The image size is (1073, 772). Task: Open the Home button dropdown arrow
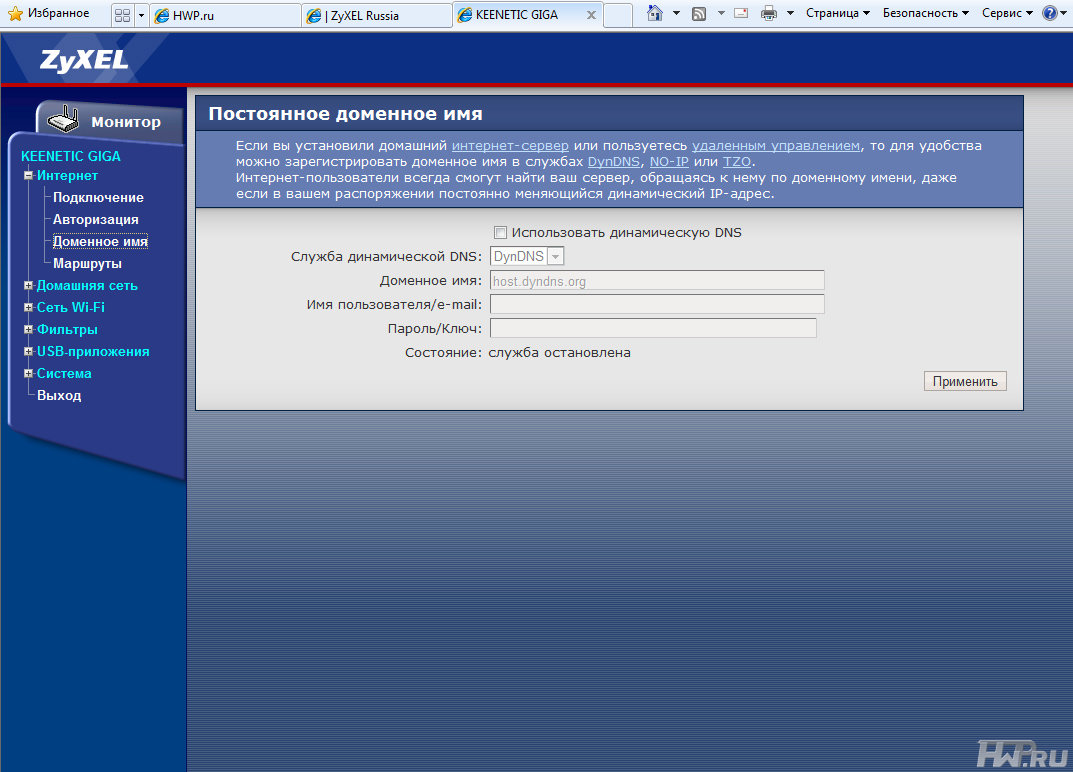676,13
